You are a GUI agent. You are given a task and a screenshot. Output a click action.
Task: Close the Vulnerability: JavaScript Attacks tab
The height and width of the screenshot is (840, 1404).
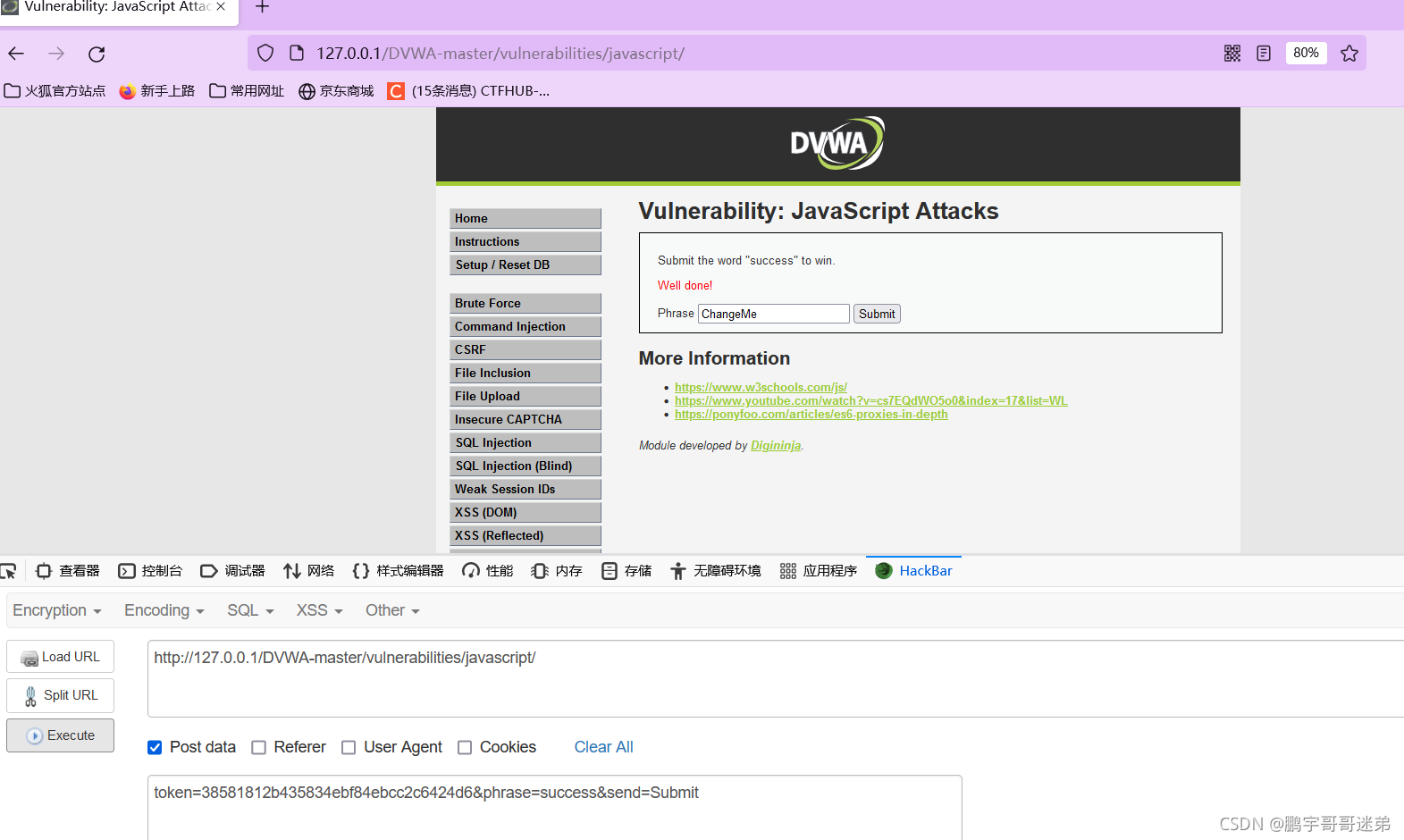[x=221, y=6]
